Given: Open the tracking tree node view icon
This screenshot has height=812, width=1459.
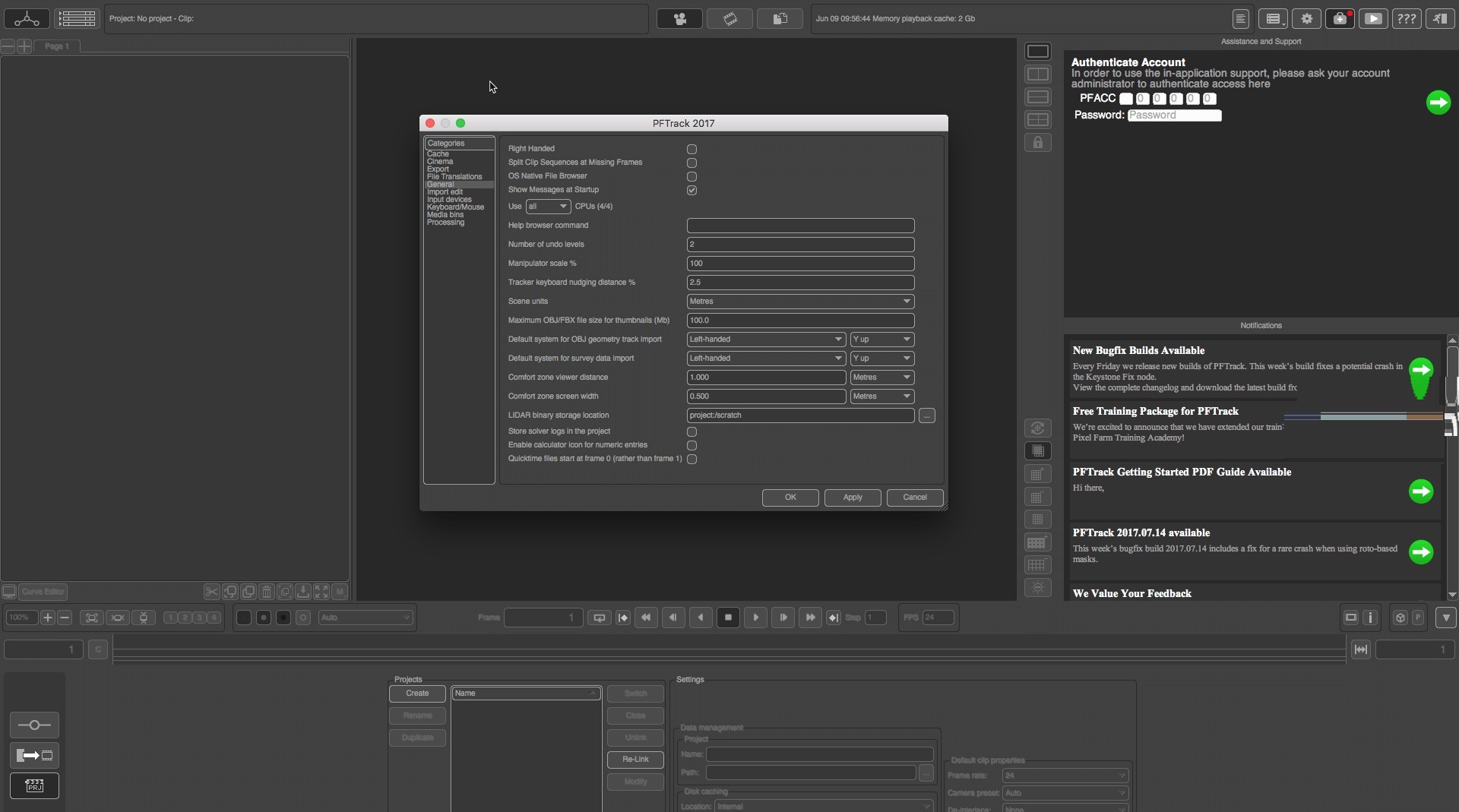Looking at the screenshot, I should (x=27, y=18).
